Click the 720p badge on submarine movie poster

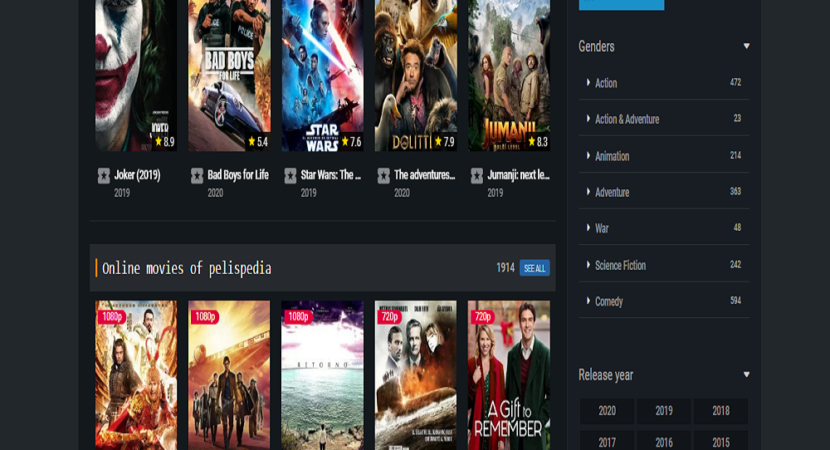(390, 317)
